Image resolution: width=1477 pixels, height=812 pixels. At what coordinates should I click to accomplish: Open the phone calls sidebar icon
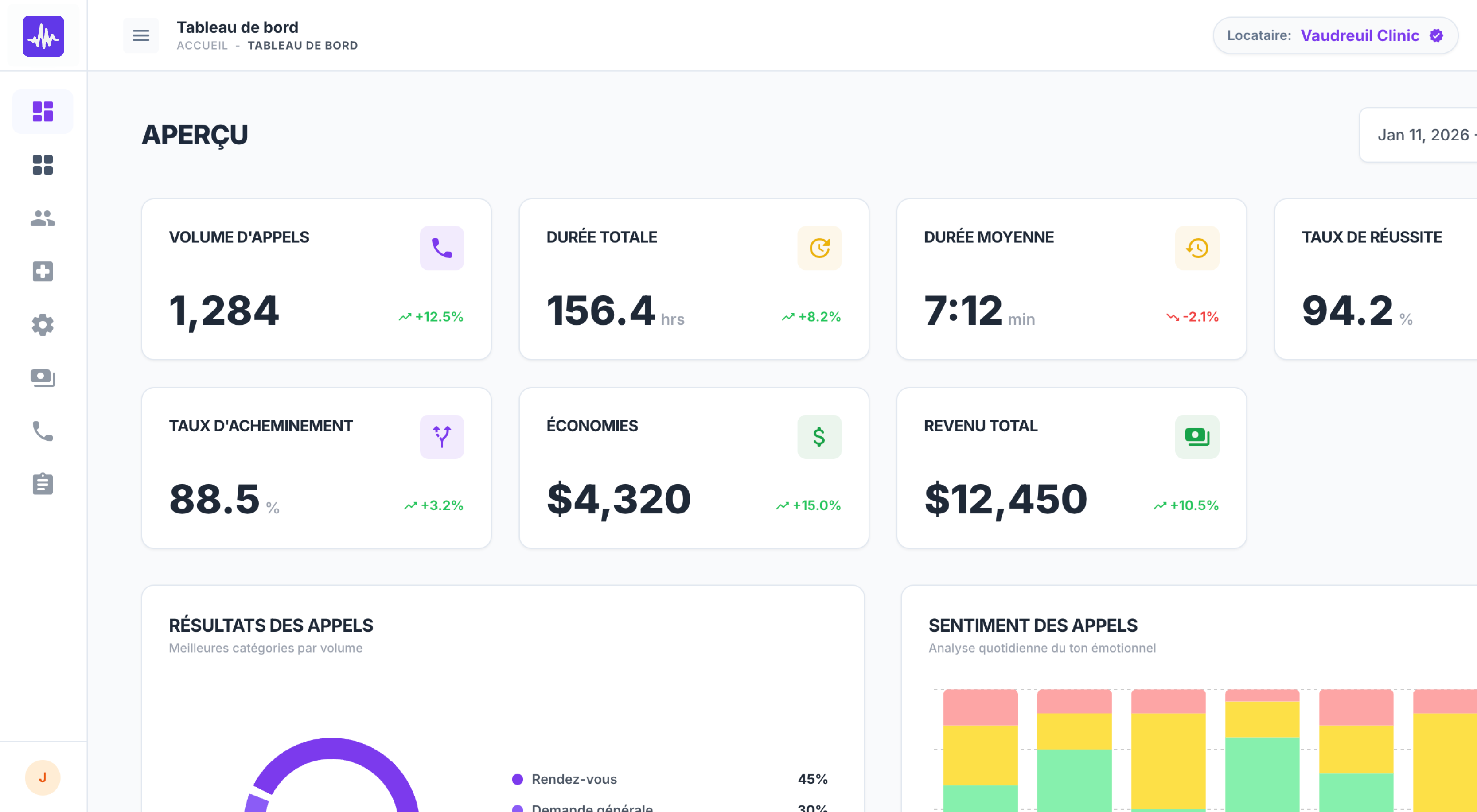(x=43, y=431)
